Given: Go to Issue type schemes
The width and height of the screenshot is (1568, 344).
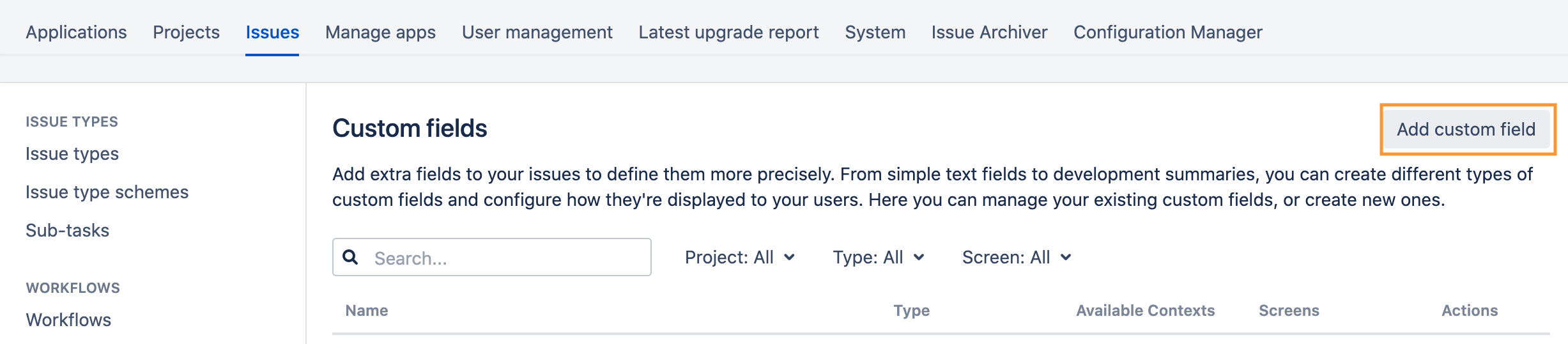Looking at the screenshot, I should point(107,192).
